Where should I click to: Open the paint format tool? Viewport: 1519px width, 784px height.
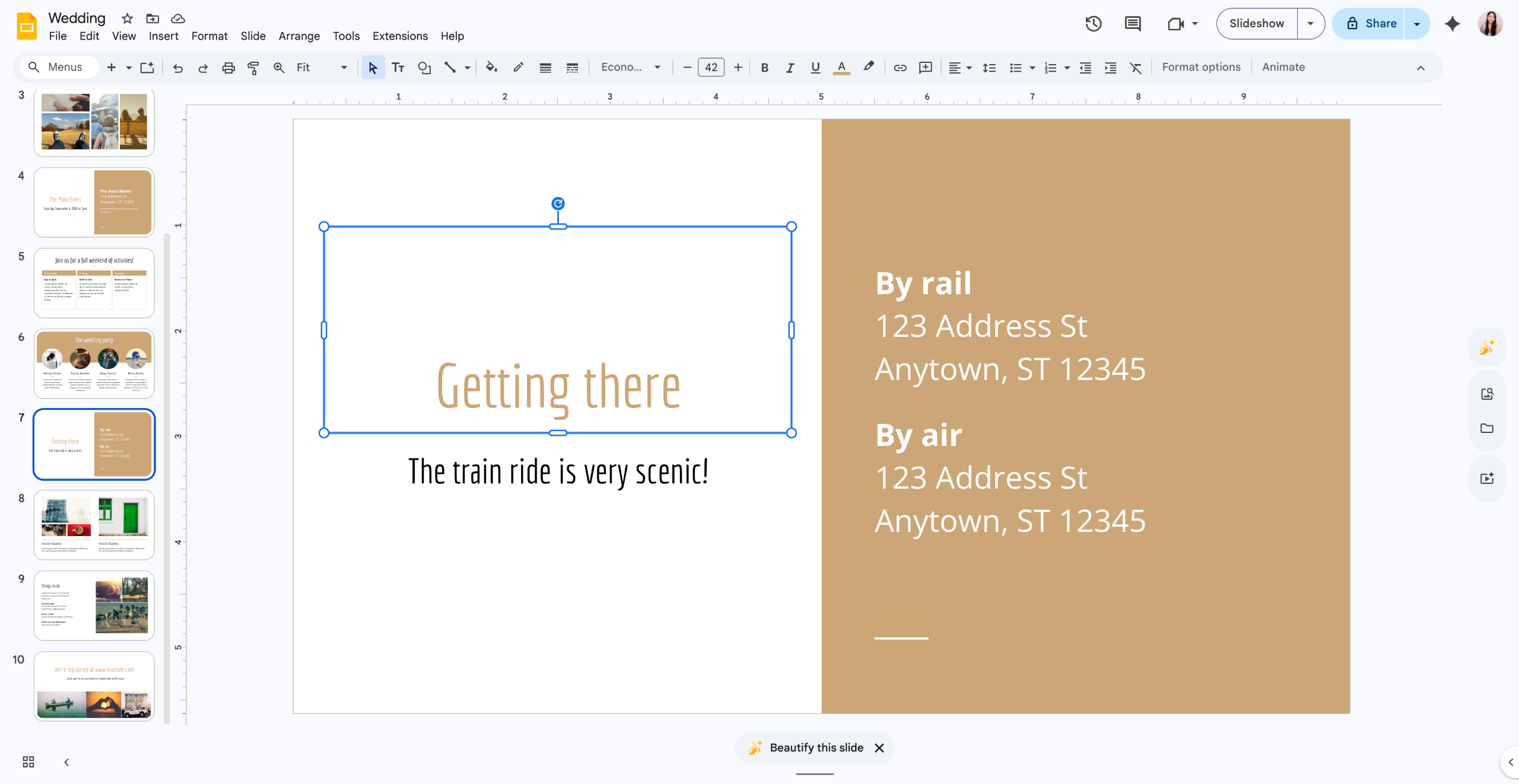click(x=253, y=68)
